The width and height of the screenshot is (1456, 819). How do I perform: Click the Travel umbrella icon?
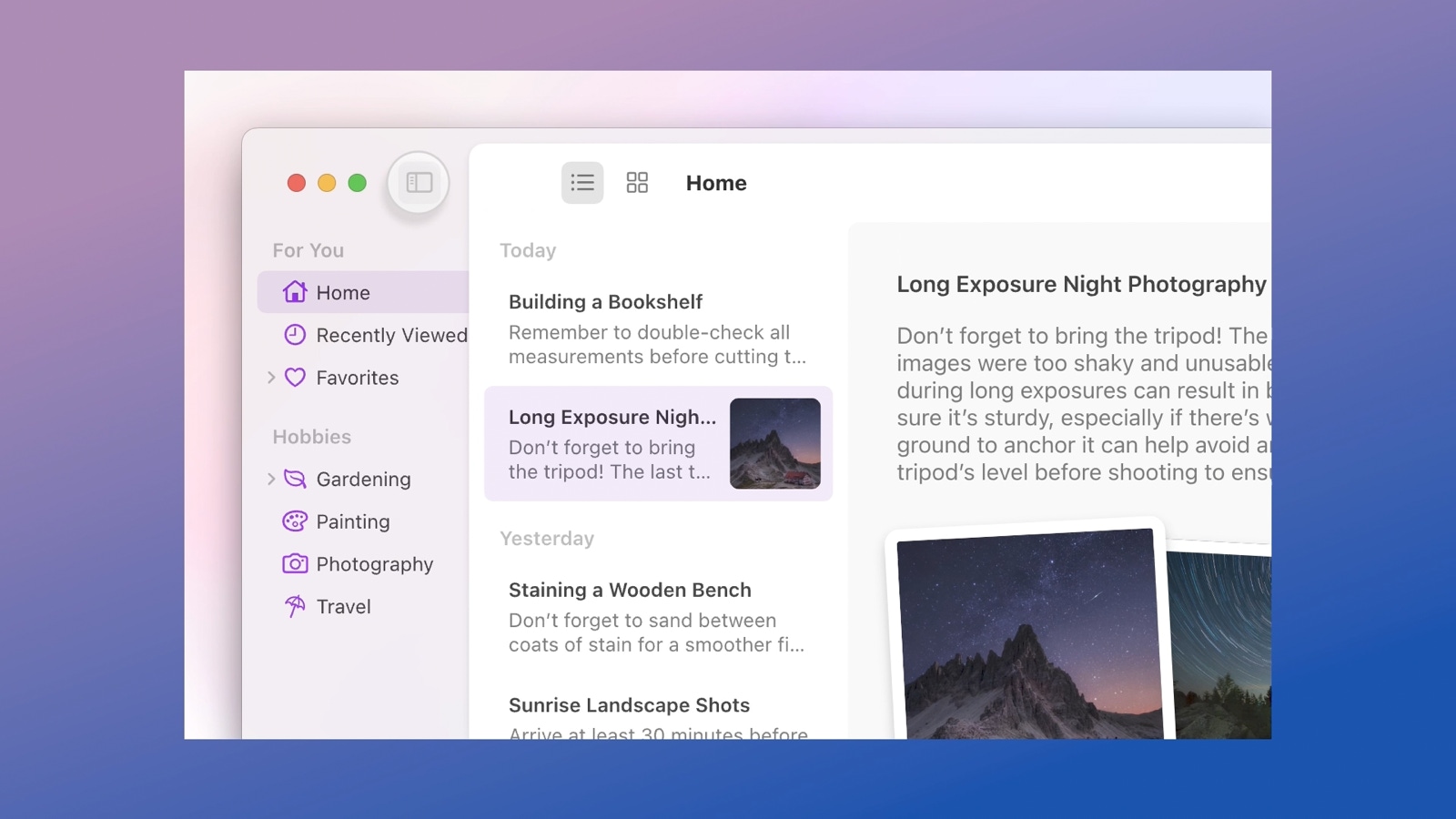tap(295, 606)
